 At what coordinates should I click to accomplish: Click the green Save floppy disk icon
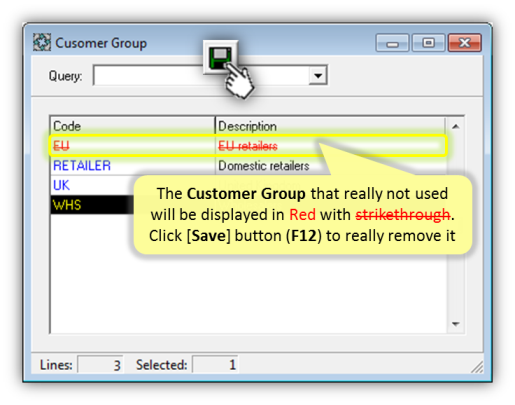point(220,57)
